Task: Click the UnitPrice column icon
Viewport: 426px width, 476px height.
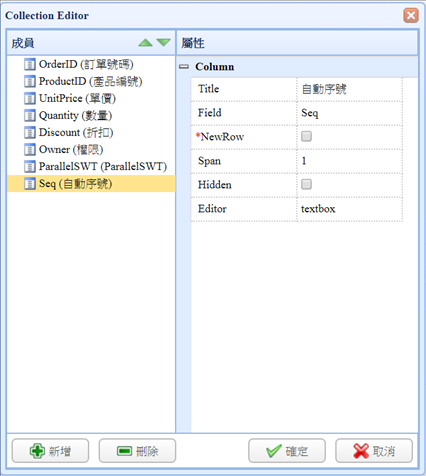Action: point(30,98)
